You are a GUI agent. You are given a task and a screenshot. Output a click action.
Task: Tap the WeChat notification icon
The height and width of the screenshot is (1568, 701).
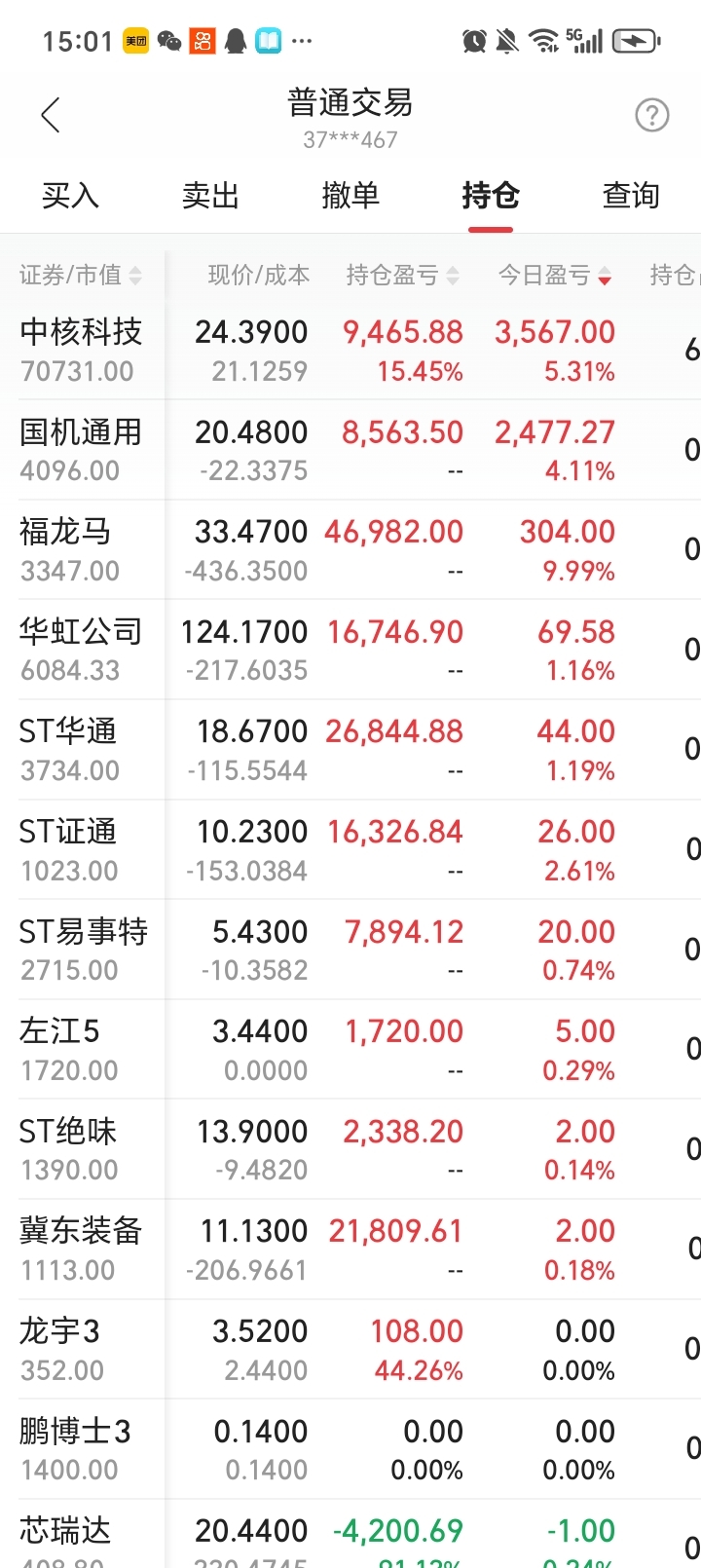point(169,41)
